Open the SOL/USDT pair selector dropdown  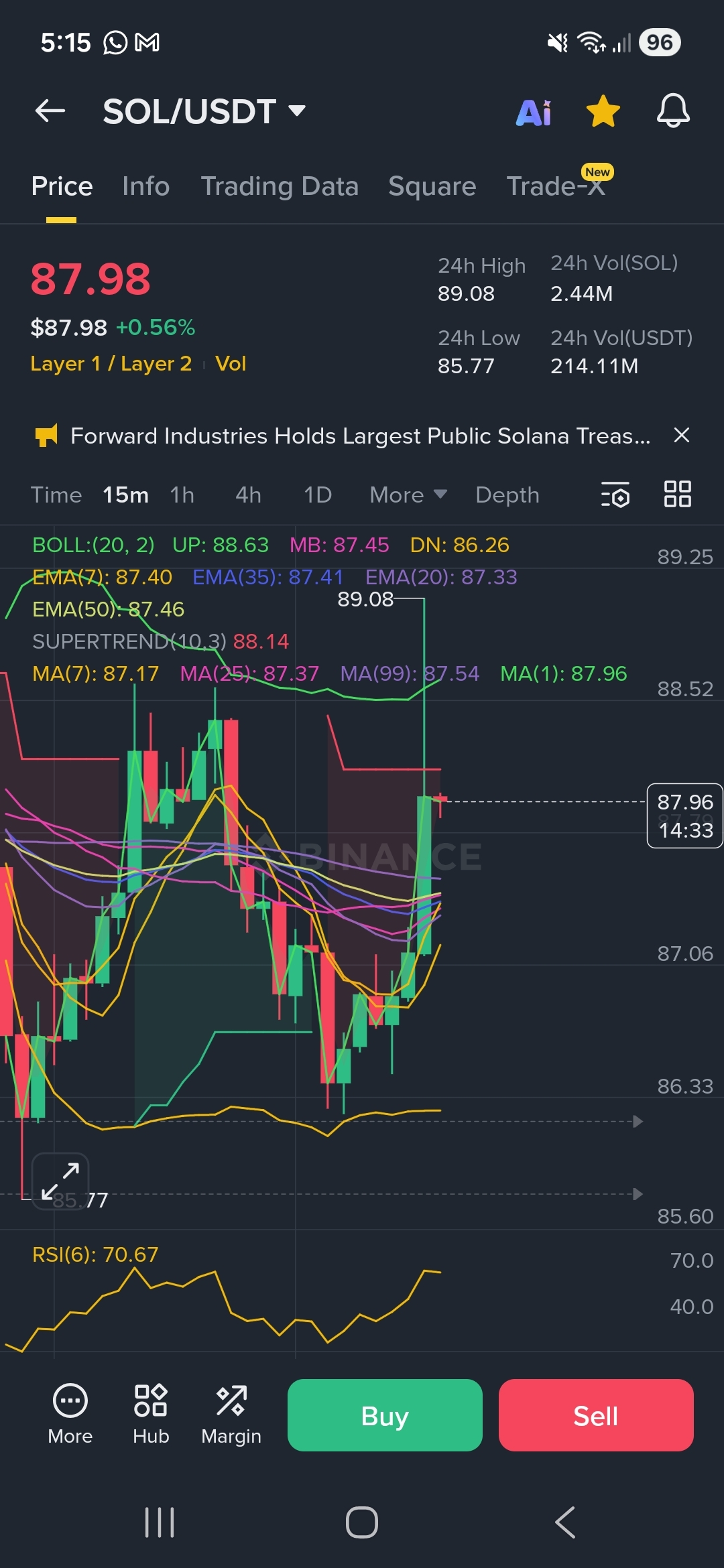pyautogui.click(x=204, y=111)
